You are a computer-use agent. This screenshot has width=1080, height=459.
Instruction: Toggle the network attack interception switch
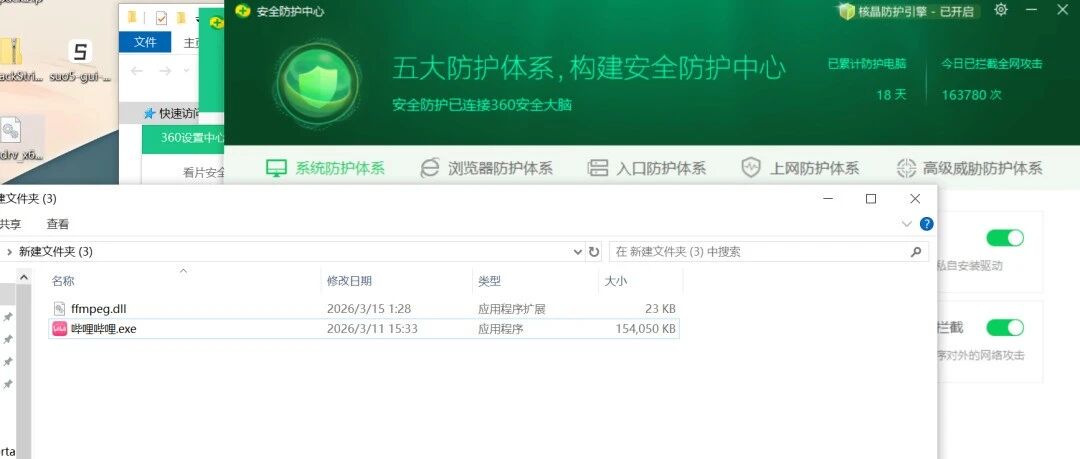pyautogui.click(x=1005, y=327)
